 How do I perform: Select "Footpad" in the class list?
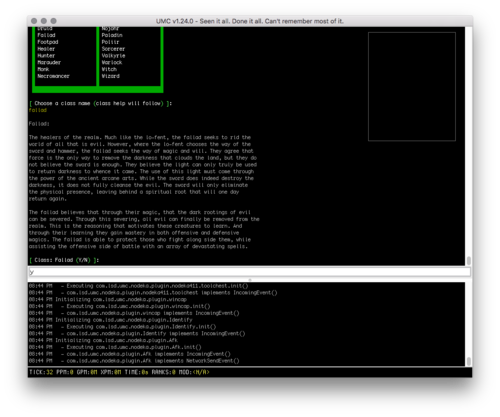coord(48,42)
